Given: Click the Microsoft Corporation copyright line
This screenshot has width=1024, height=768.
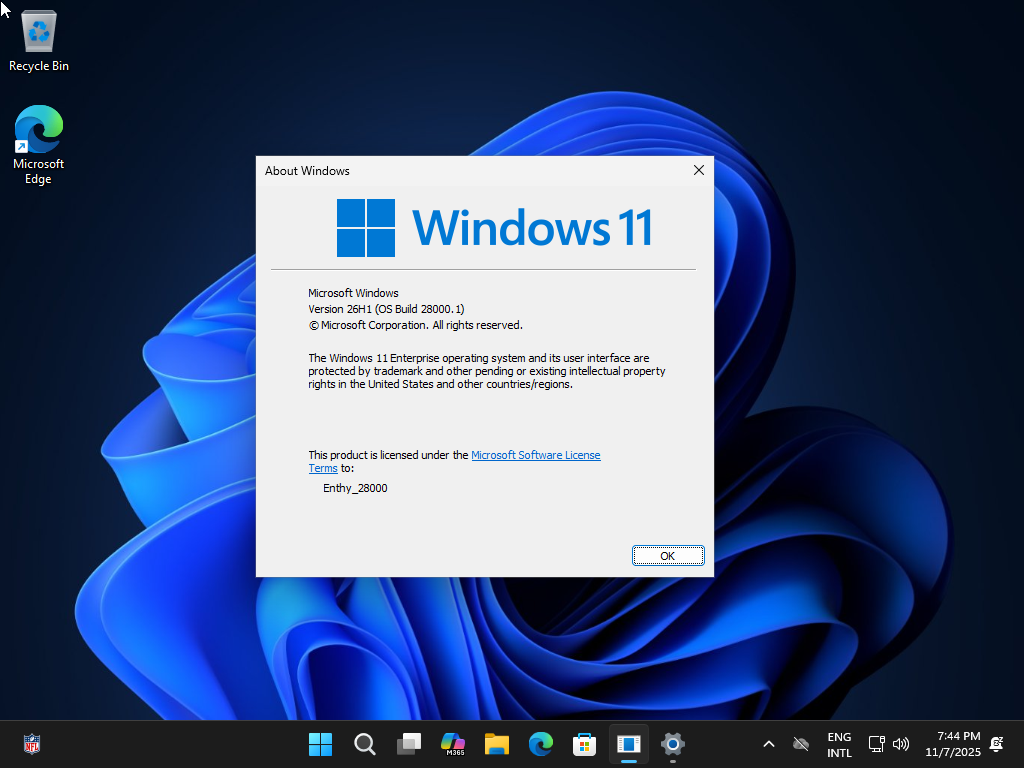Looking at the screenshot, I should [415, 325].
